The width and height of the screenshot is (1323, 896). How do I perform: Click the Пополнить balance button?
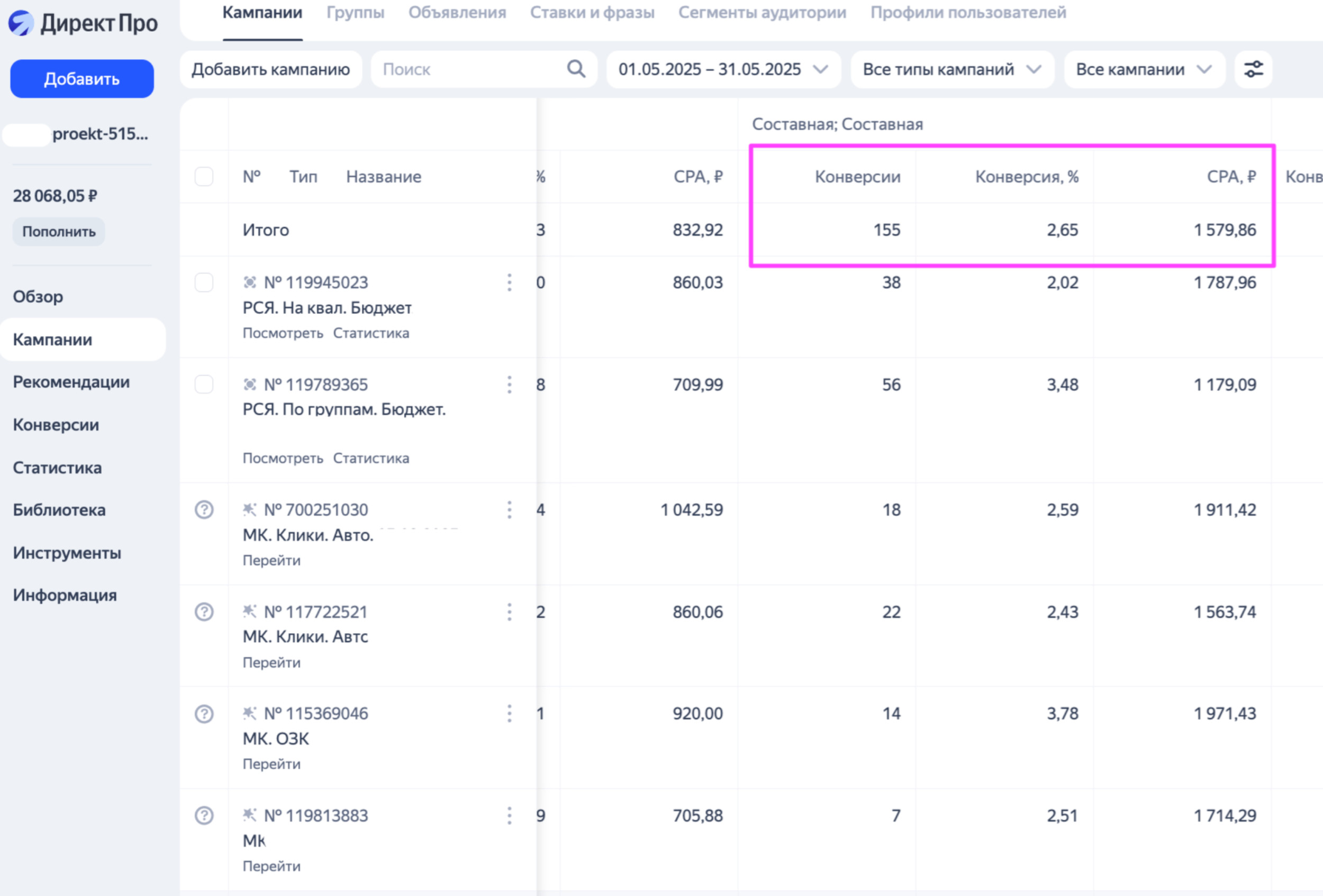pos(59,232)
